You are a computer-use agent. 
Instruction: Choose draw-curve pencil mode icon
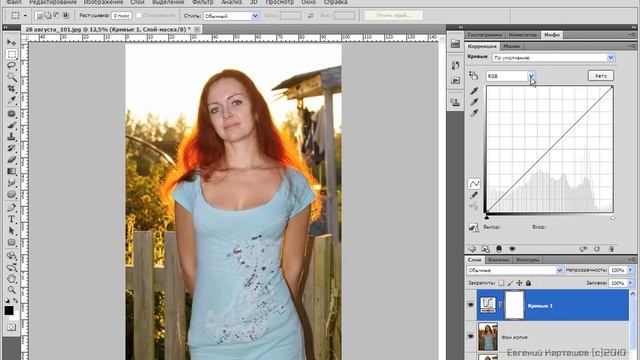coord(474,196)
